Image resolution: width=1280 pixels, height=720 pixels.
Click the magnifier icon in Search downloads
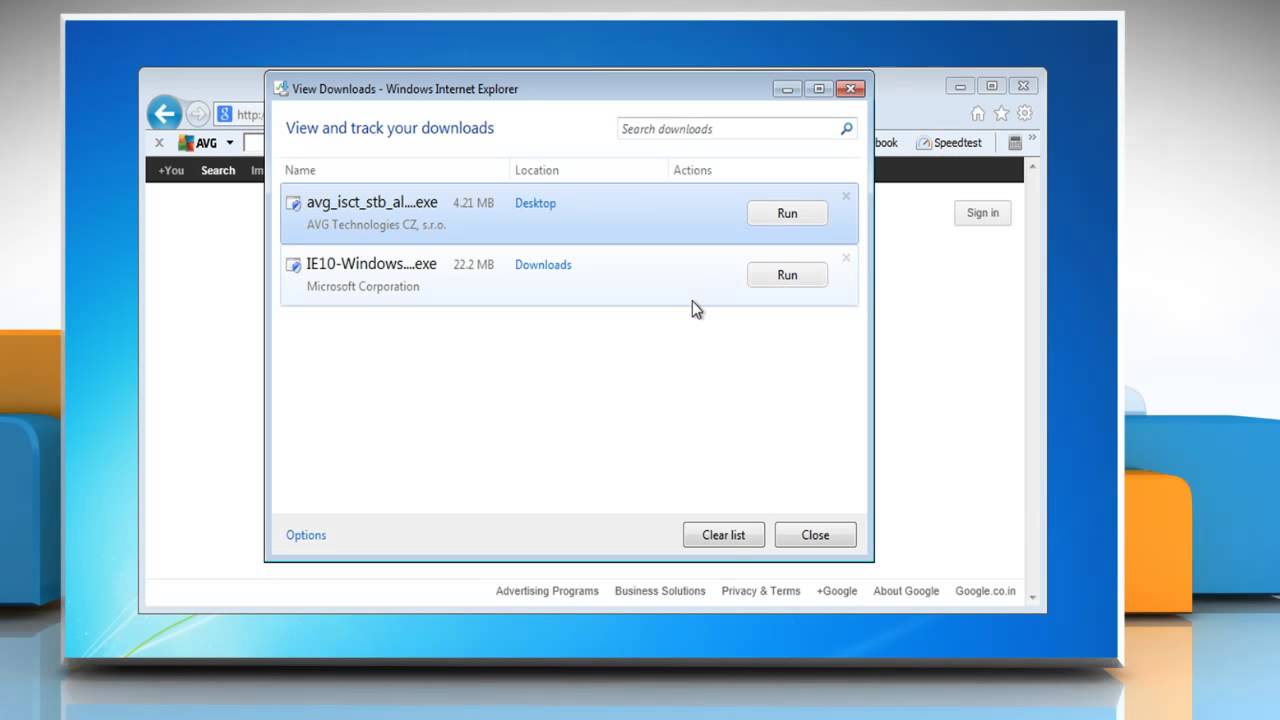pos(846,128)
